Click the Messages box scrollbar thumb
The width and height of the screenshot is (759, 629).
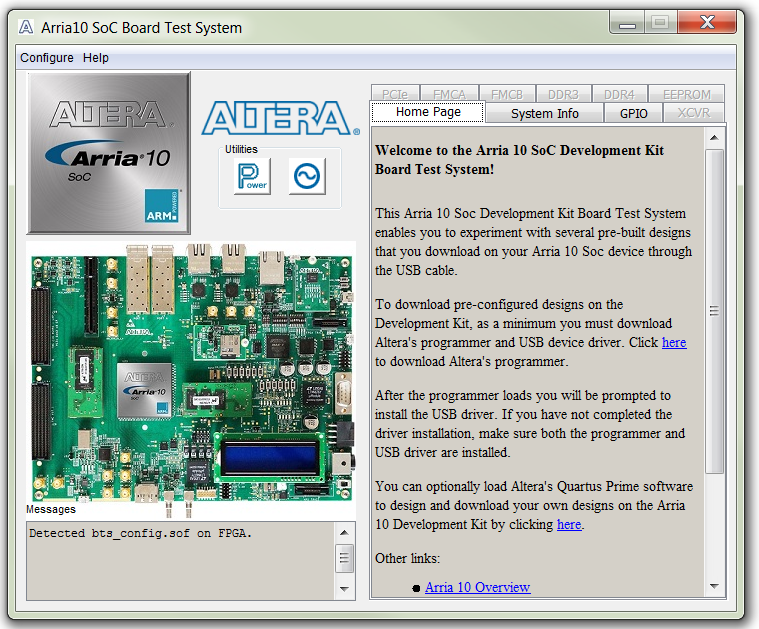click(x=344, y=558)
